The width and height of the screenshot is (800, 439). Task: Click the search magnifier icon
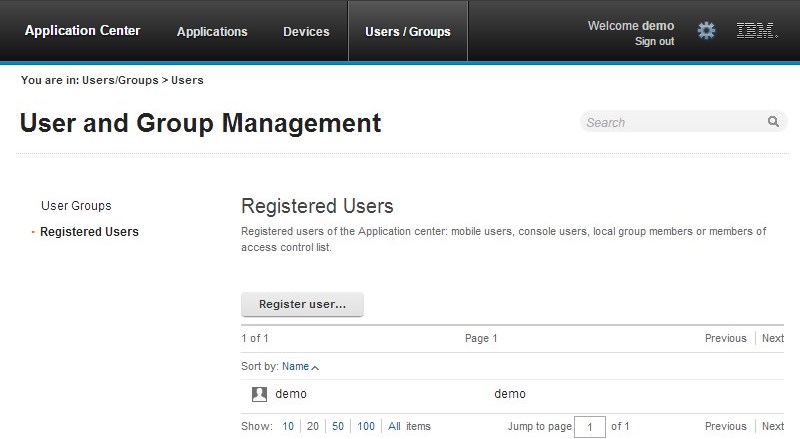773,121
